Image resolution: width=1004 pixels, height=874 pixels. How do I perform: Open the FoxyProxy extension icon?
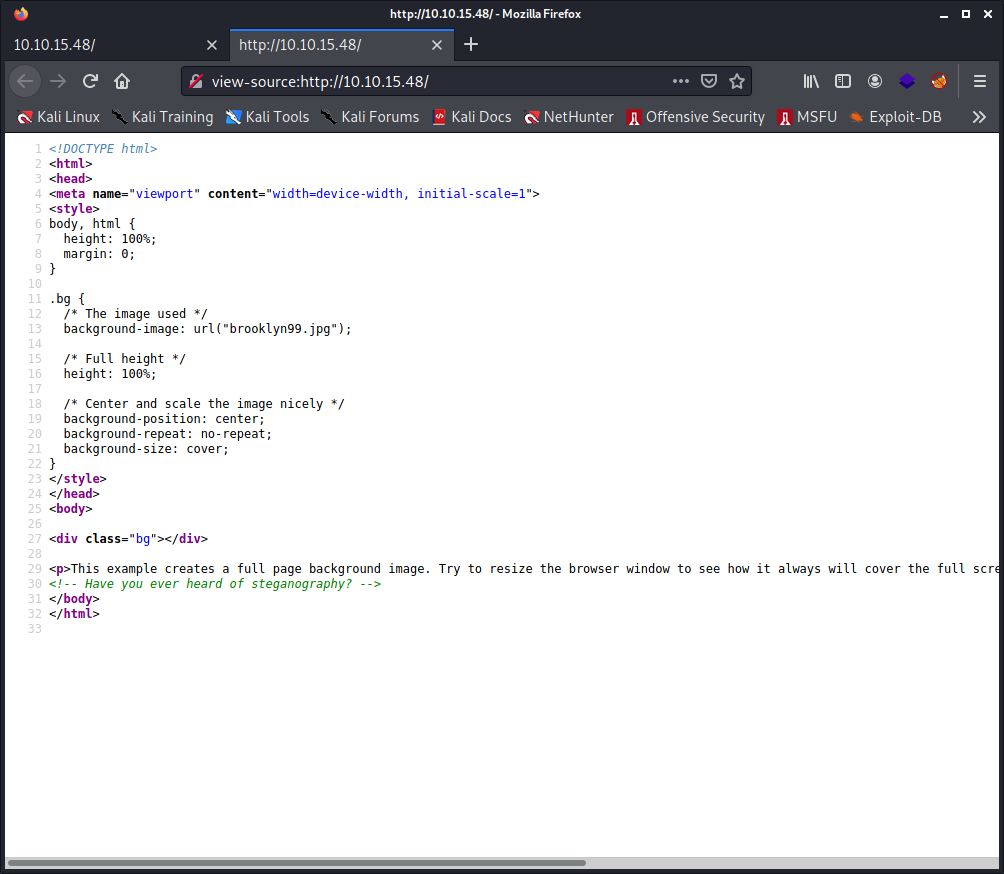pos(939,81)
